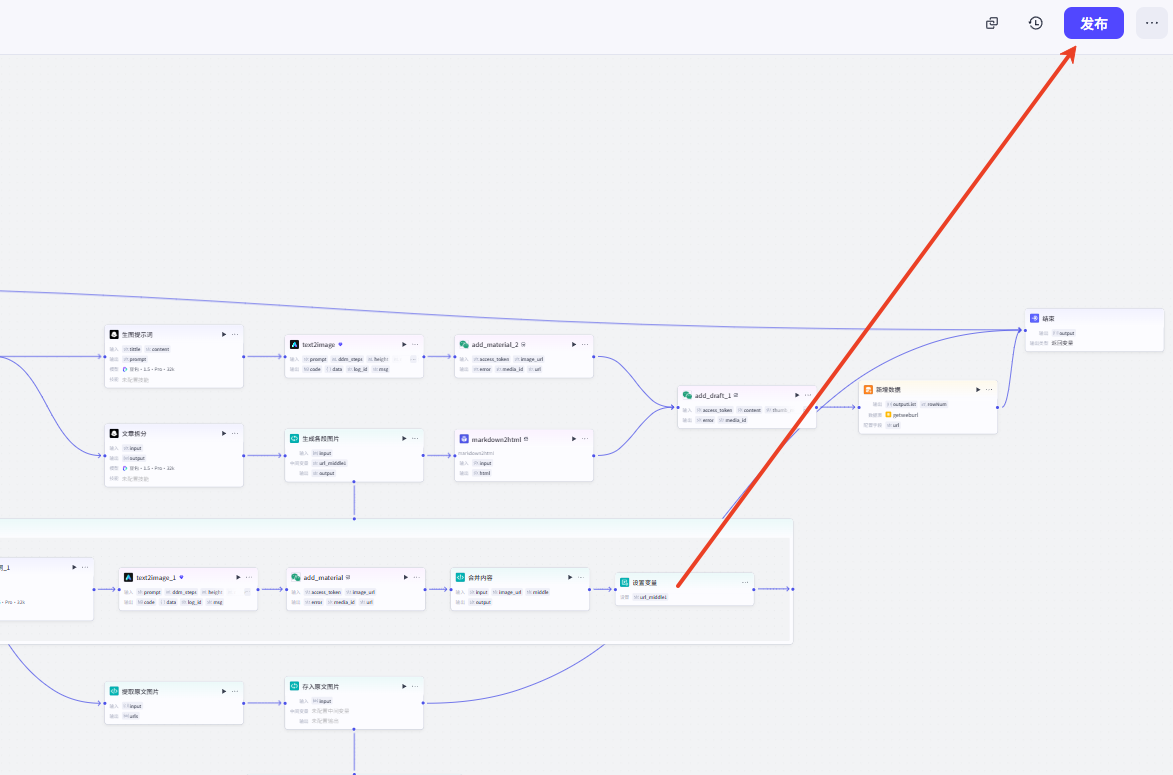Click the duplicate workflow icon in top bar
Image resolution: width=1173 pixels, height=775 pixels.
pyautogui.click(x=992, y=23)
